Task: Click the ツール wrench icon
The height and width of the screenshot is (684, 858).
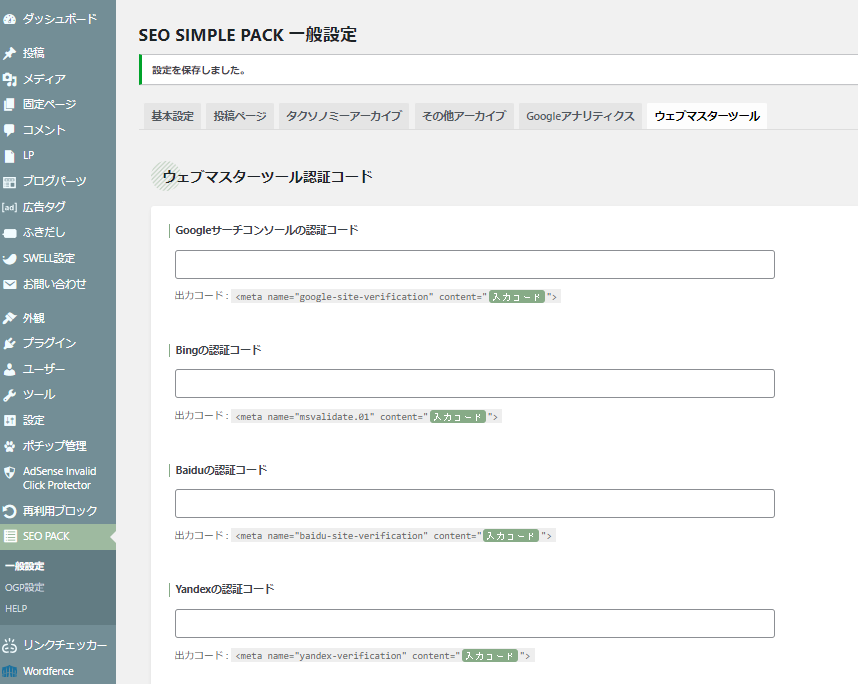Action: (10, 395)
